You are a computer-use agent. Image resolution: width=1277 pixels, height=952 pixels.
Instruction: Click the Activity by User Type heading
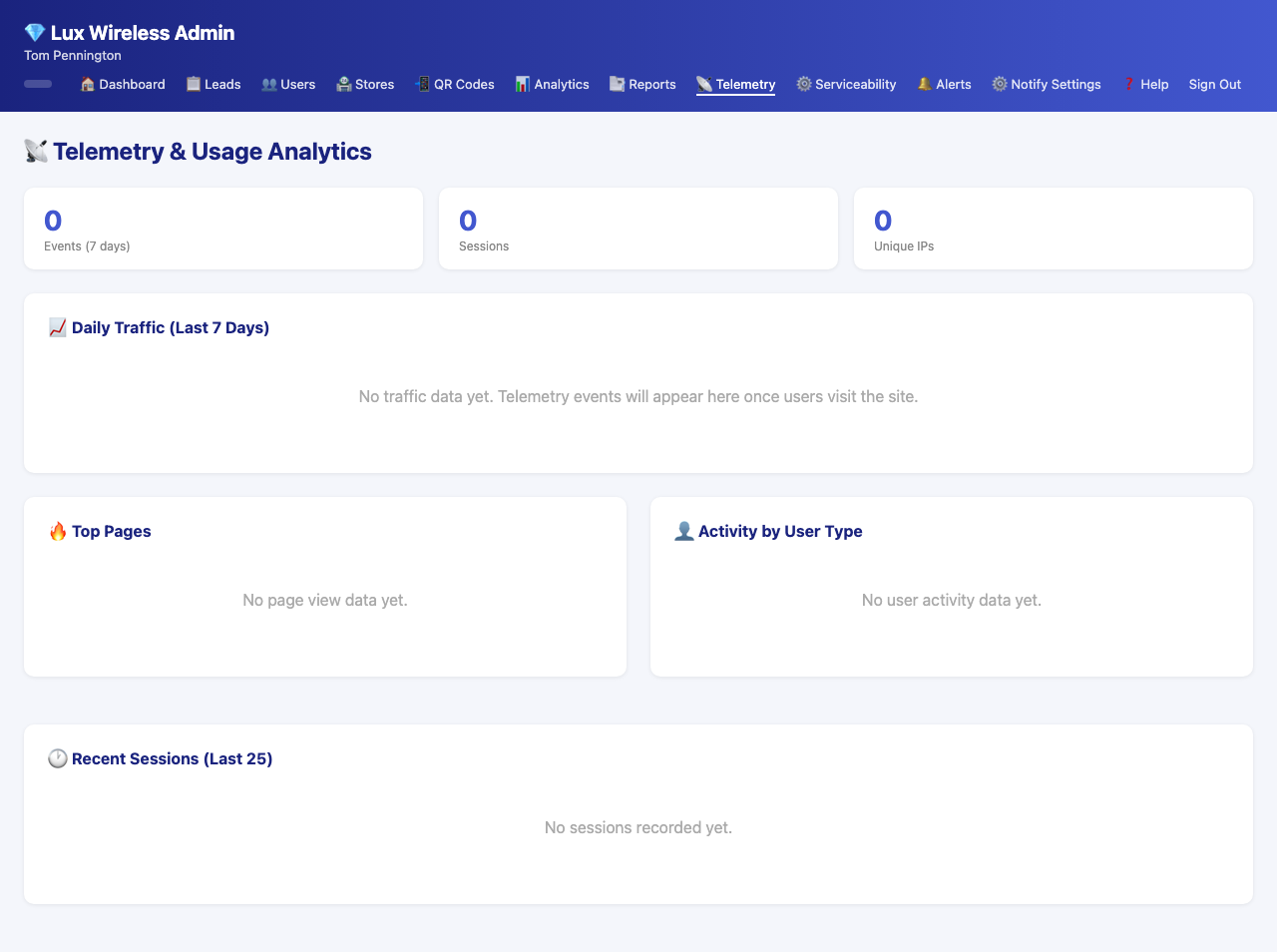780,531
